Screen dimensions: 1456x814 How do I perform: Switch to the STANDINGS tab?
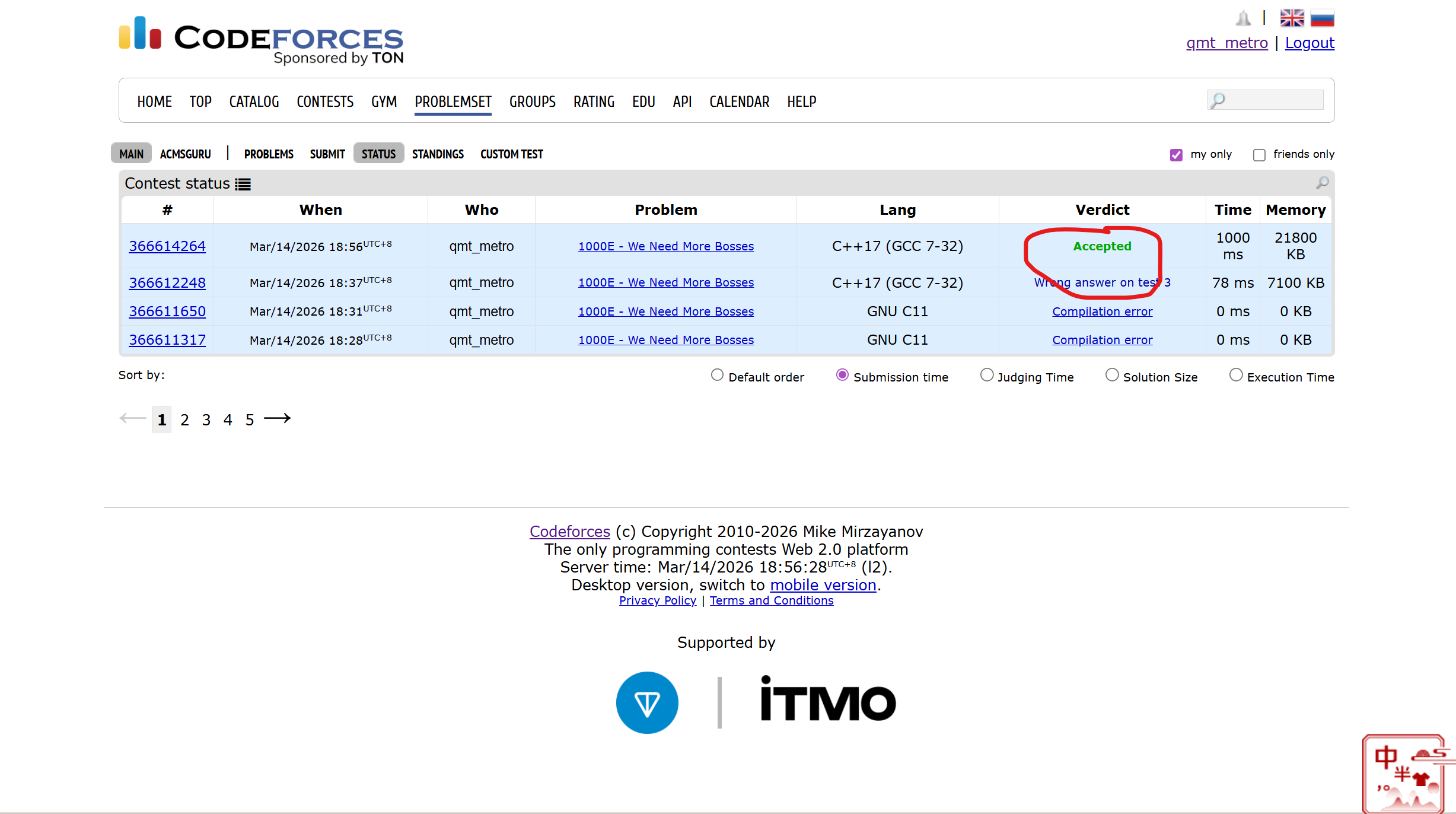pyautogui.click(x=438, y=154)
